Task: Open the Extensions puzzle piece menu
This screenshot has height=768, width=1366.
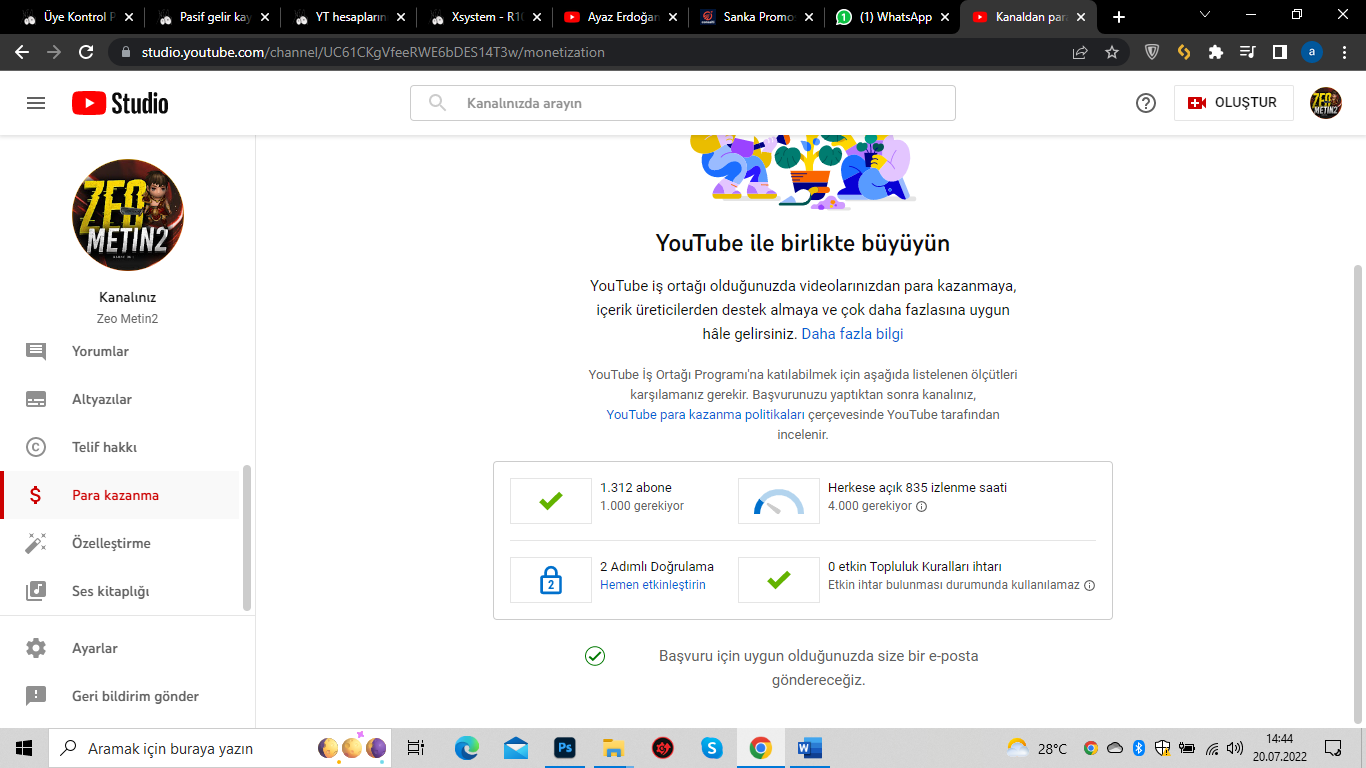Action: coord(1216,52)
